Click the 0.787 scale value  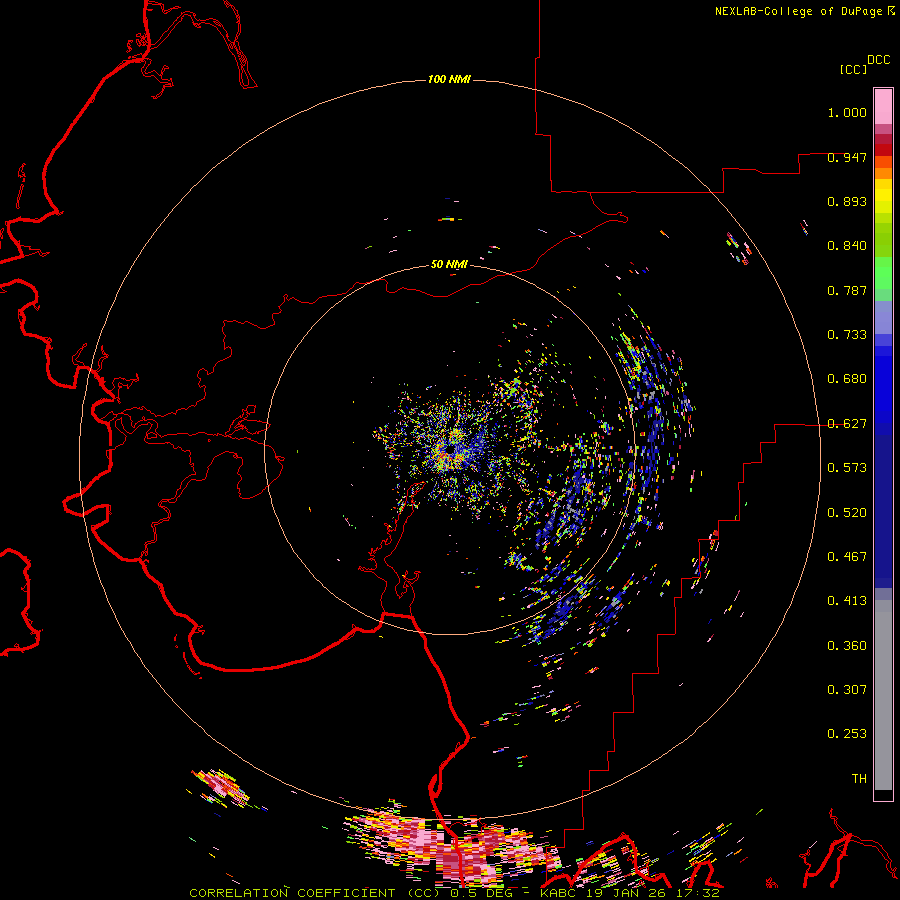pos(847,290)
